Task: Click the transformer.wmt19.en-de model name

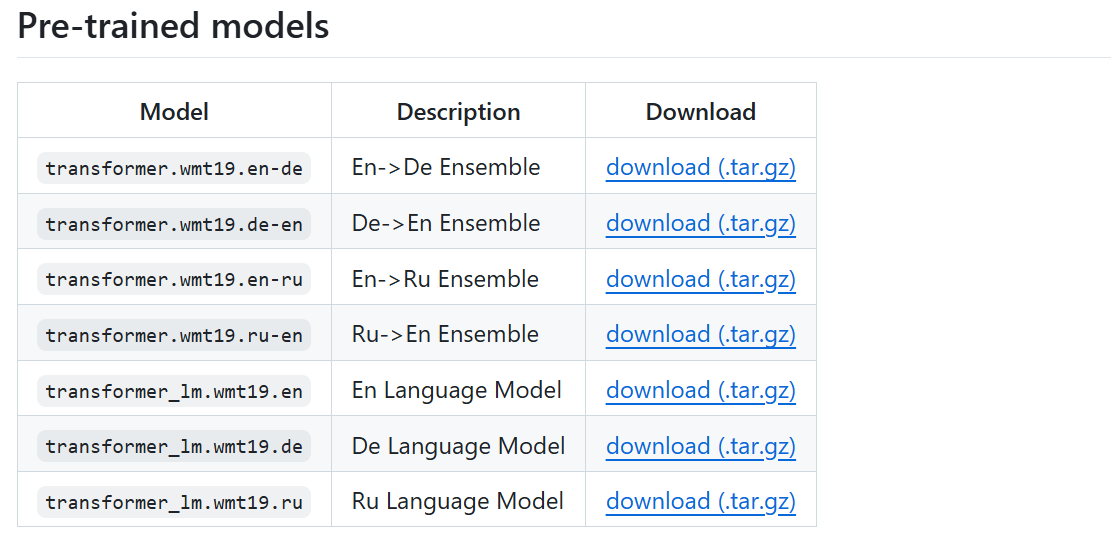Action: click(x=174, y=168)
